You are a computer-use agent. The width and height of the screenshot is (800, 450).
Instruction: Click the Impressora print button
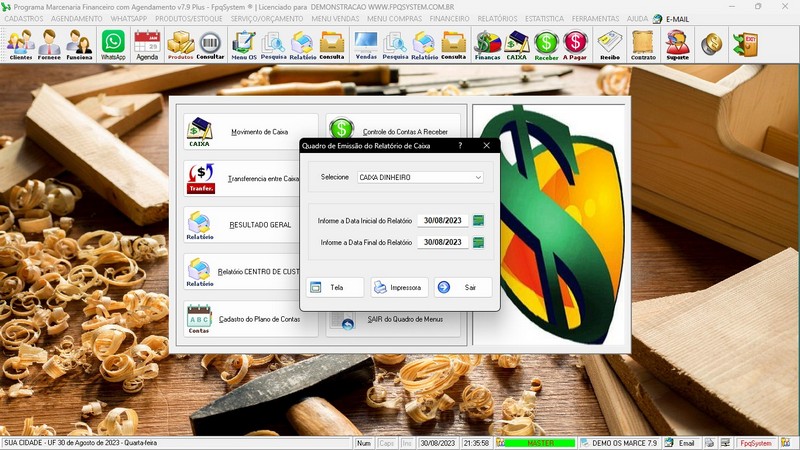point(399,288)
